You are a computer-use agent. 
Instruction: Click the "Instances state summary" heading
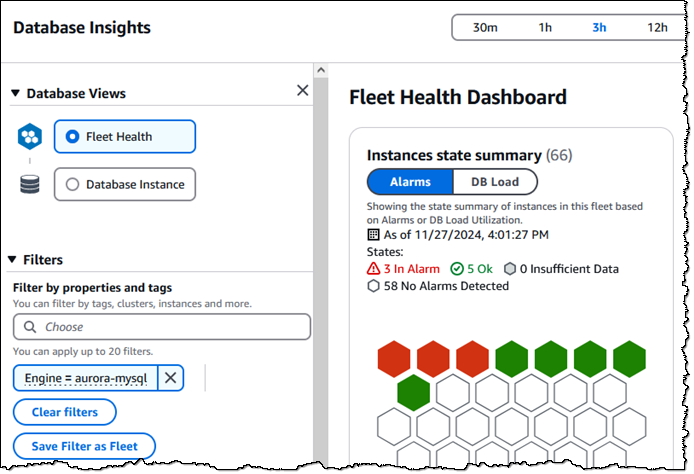click(454, 155)
